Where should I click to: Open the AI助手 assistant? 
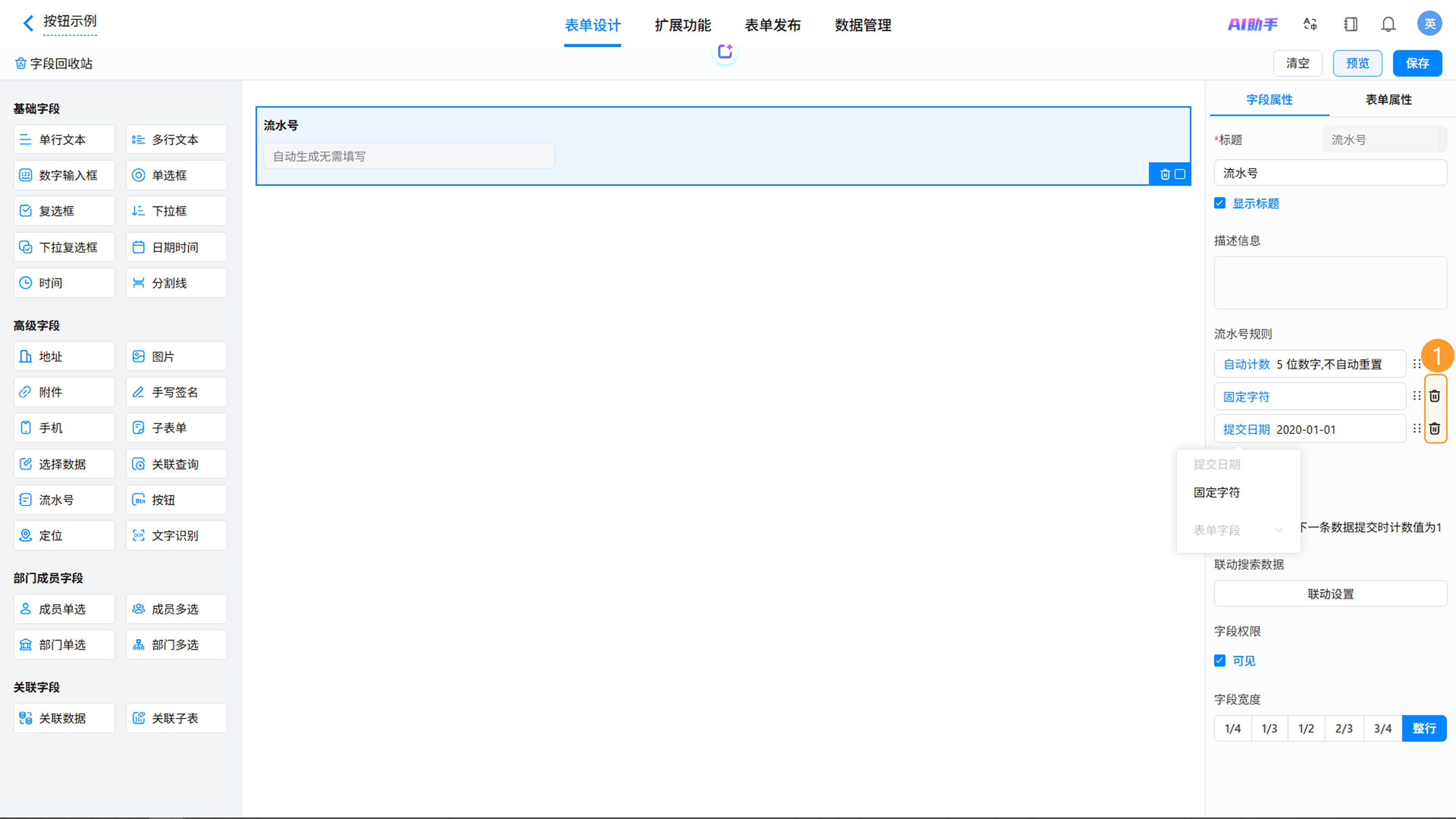(1252, 24)
